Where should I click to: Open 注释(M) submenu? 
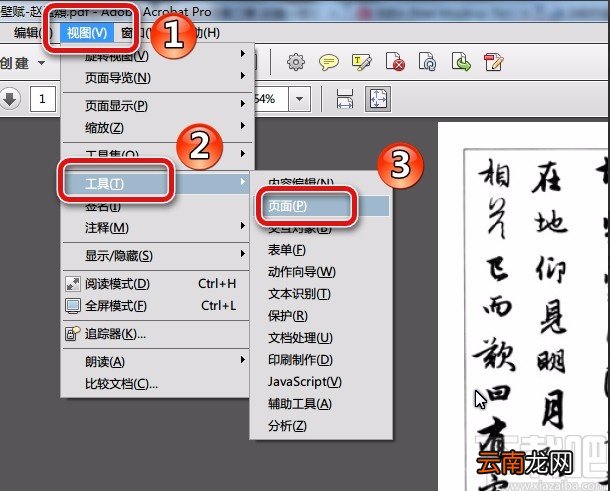coord(156,227)
